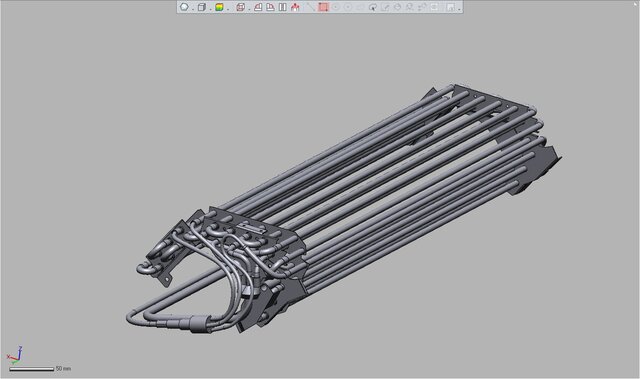
Task: Click the greyed zoom magnifier icon
Action: click(410, 7)
